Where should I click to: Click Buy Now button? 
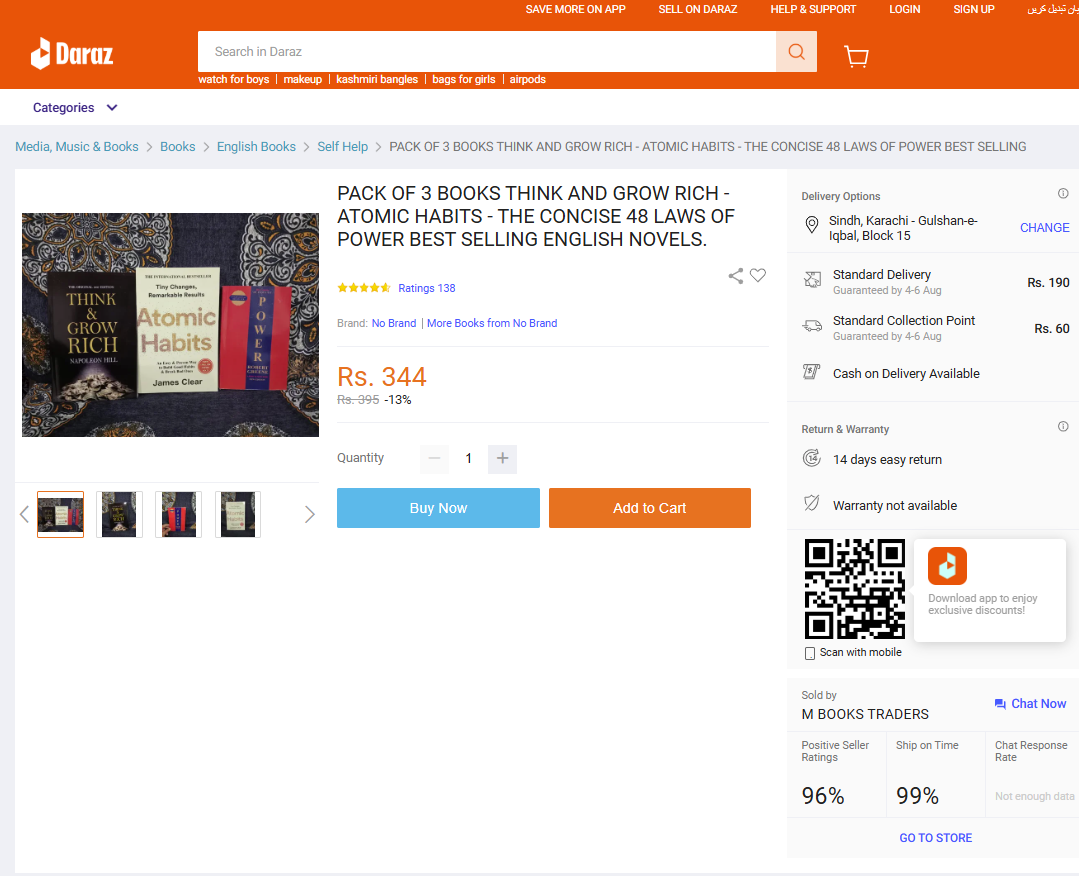(x=438, y=508)
